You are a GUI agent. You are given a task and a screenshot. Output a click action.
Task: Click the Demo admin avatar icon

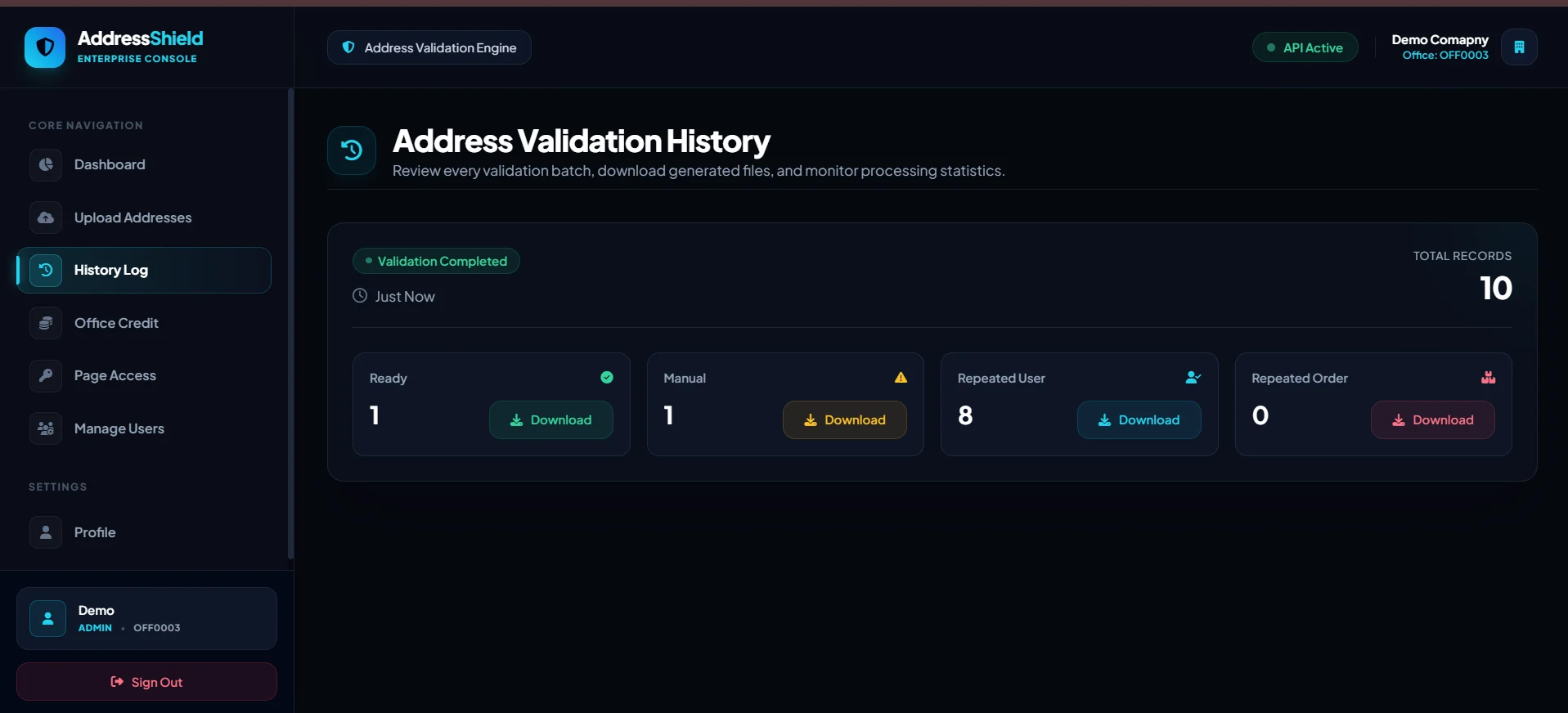tap(47, 618)
